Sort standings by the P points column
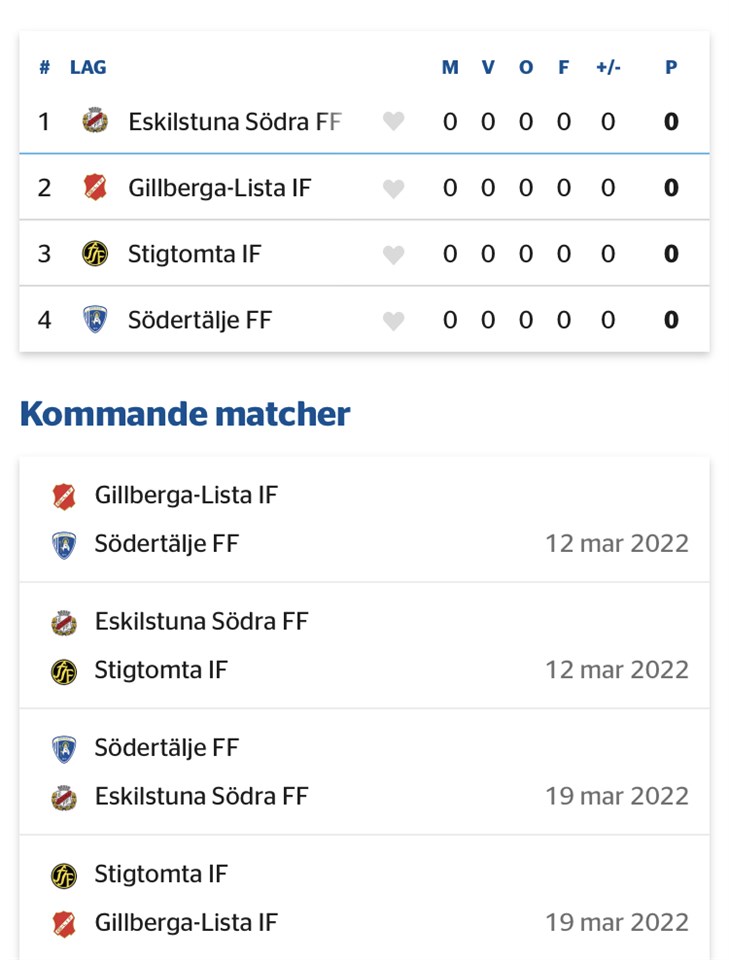Image resolution: width=729 pixels, height=960 pixels. pyautogui.click(x=671, y=68)
